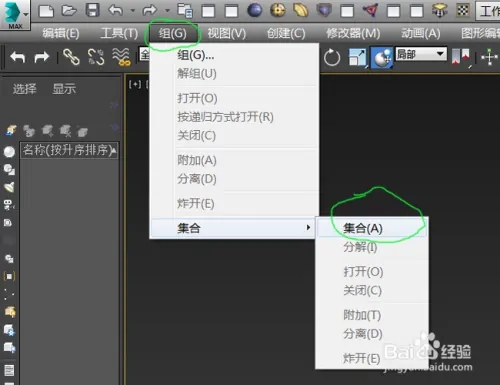The height and width of the screenshot is (385, 500).
Task: Save the scene with the floppy disk icon
Action: (92, 10)
